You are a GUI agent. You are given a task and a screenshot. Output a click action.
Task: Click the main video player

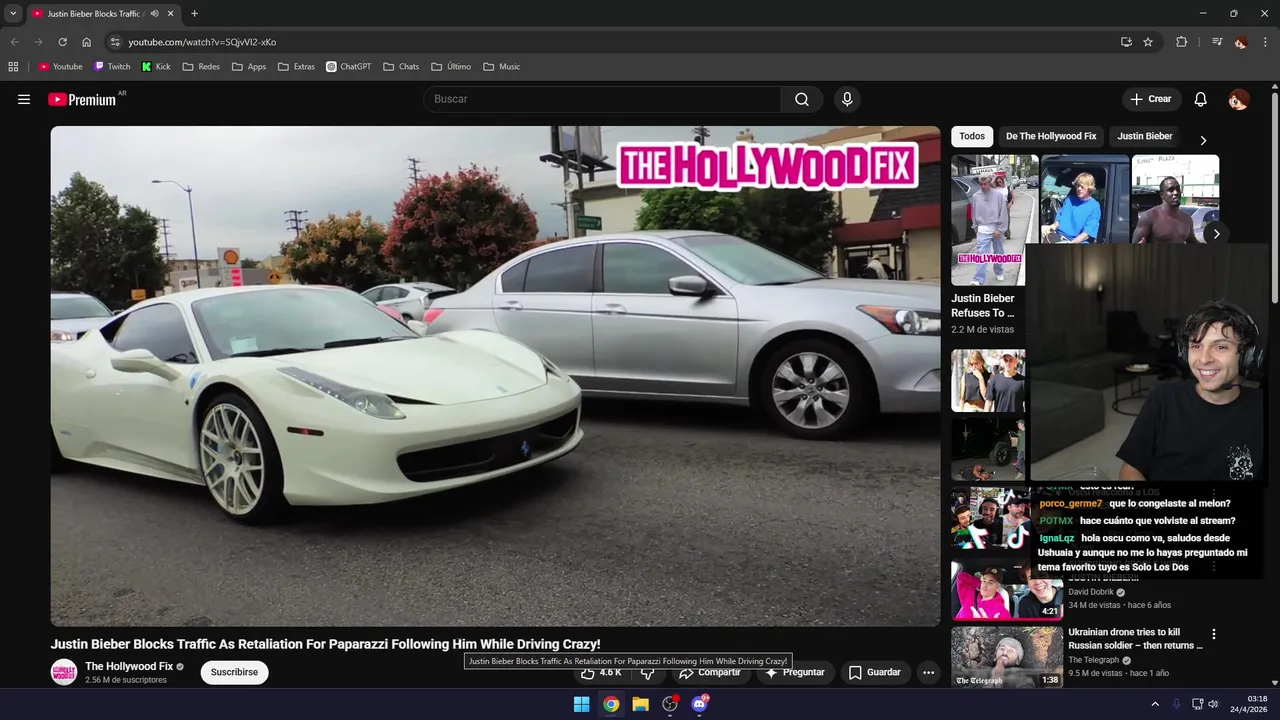pyautogui.click(x=495, y=376)
